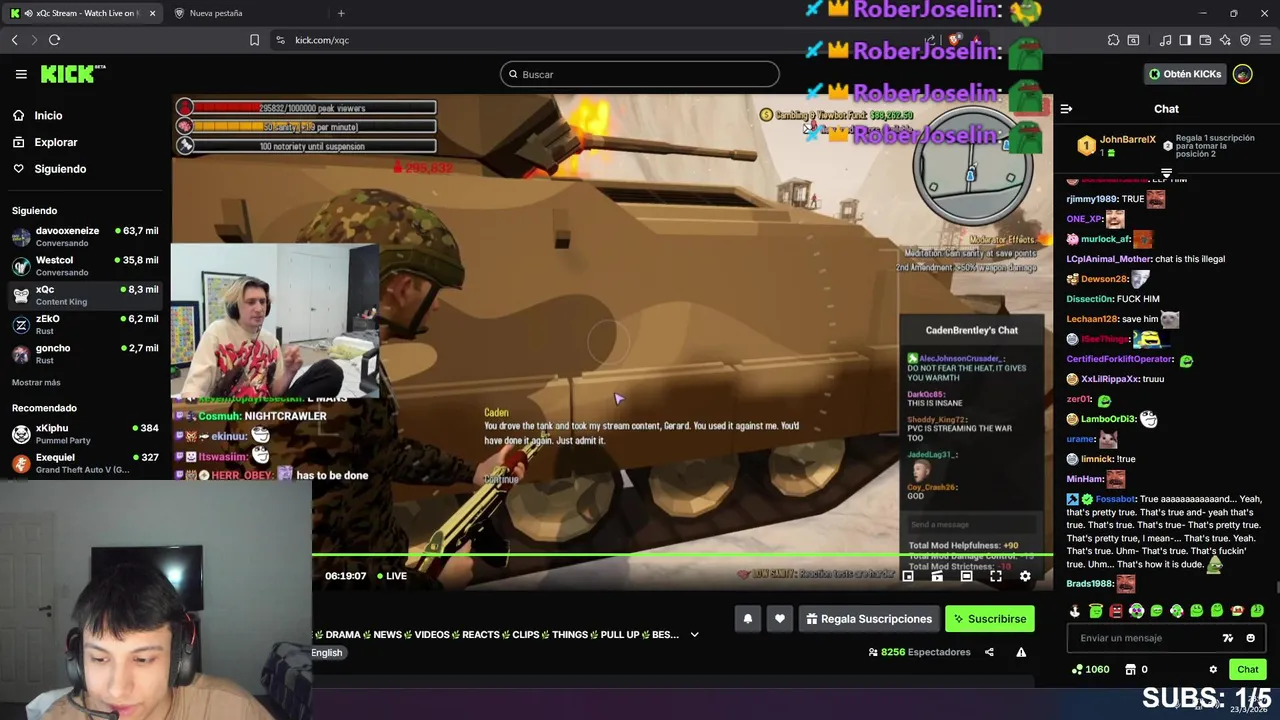Open new browser tab with plus button
The width and height of the screenshot is (1280, 720).
[x=341, y=13]
